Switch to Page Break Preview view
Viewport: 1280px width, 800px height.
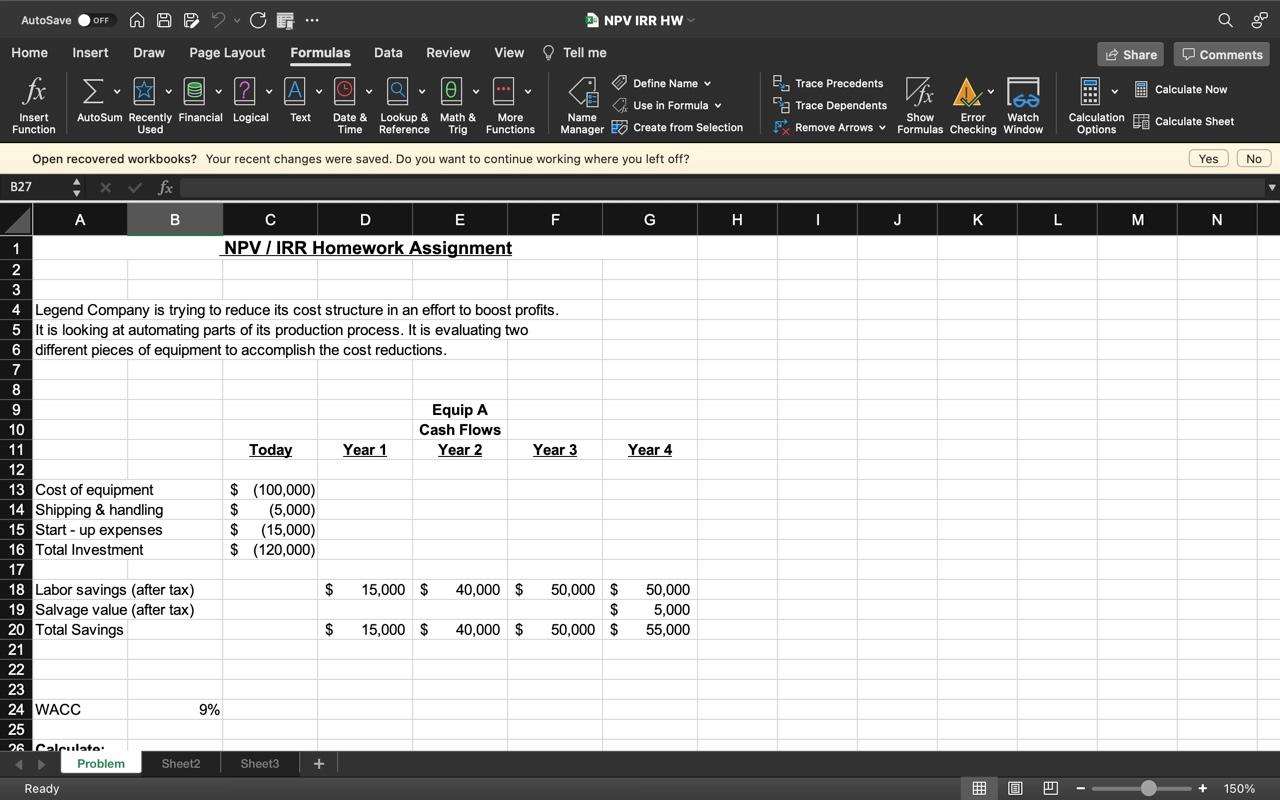(x=1050, y=789)
